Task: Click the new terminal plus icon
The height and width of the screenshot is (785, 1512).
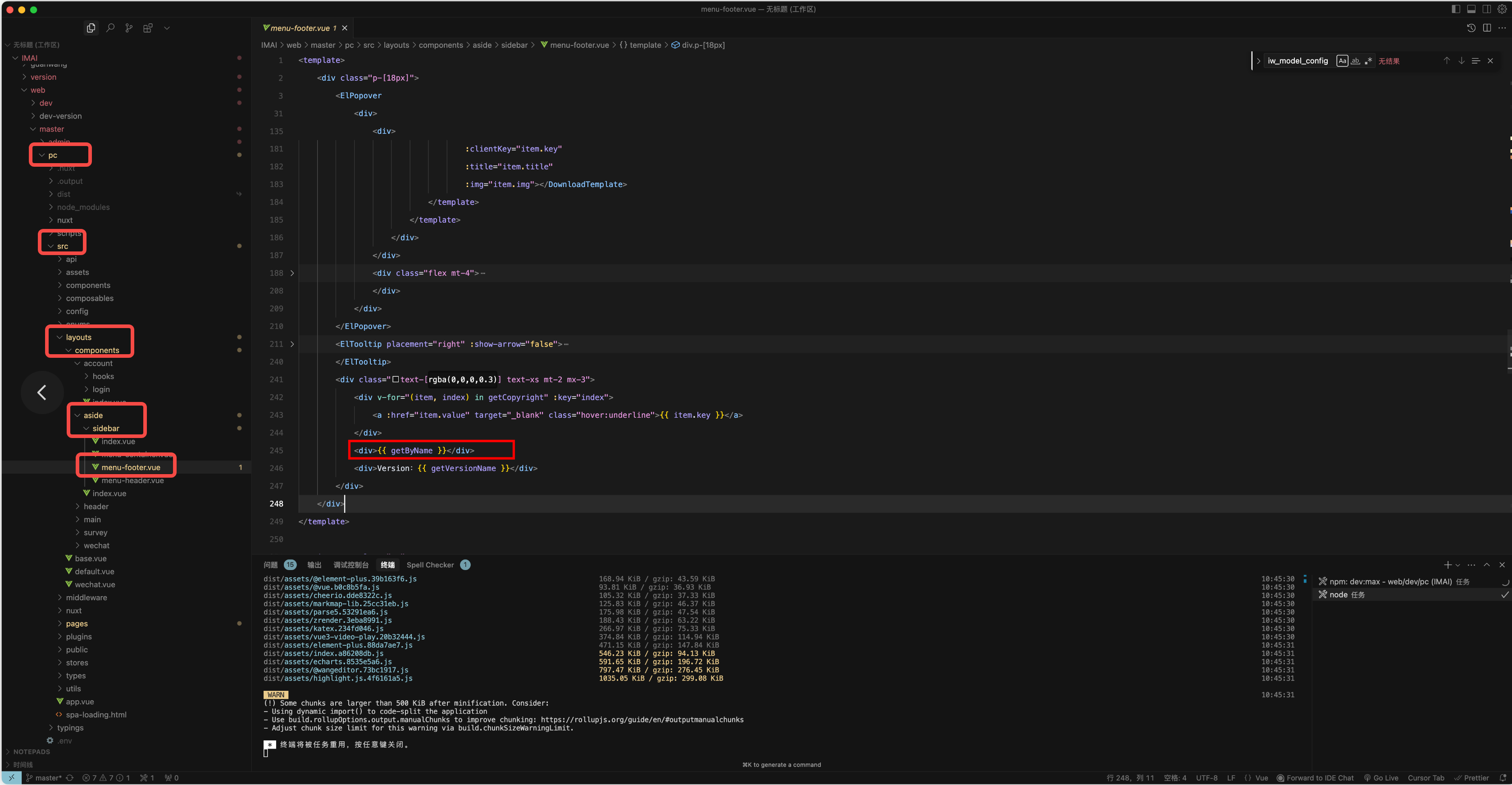Action: [1448, 565]
